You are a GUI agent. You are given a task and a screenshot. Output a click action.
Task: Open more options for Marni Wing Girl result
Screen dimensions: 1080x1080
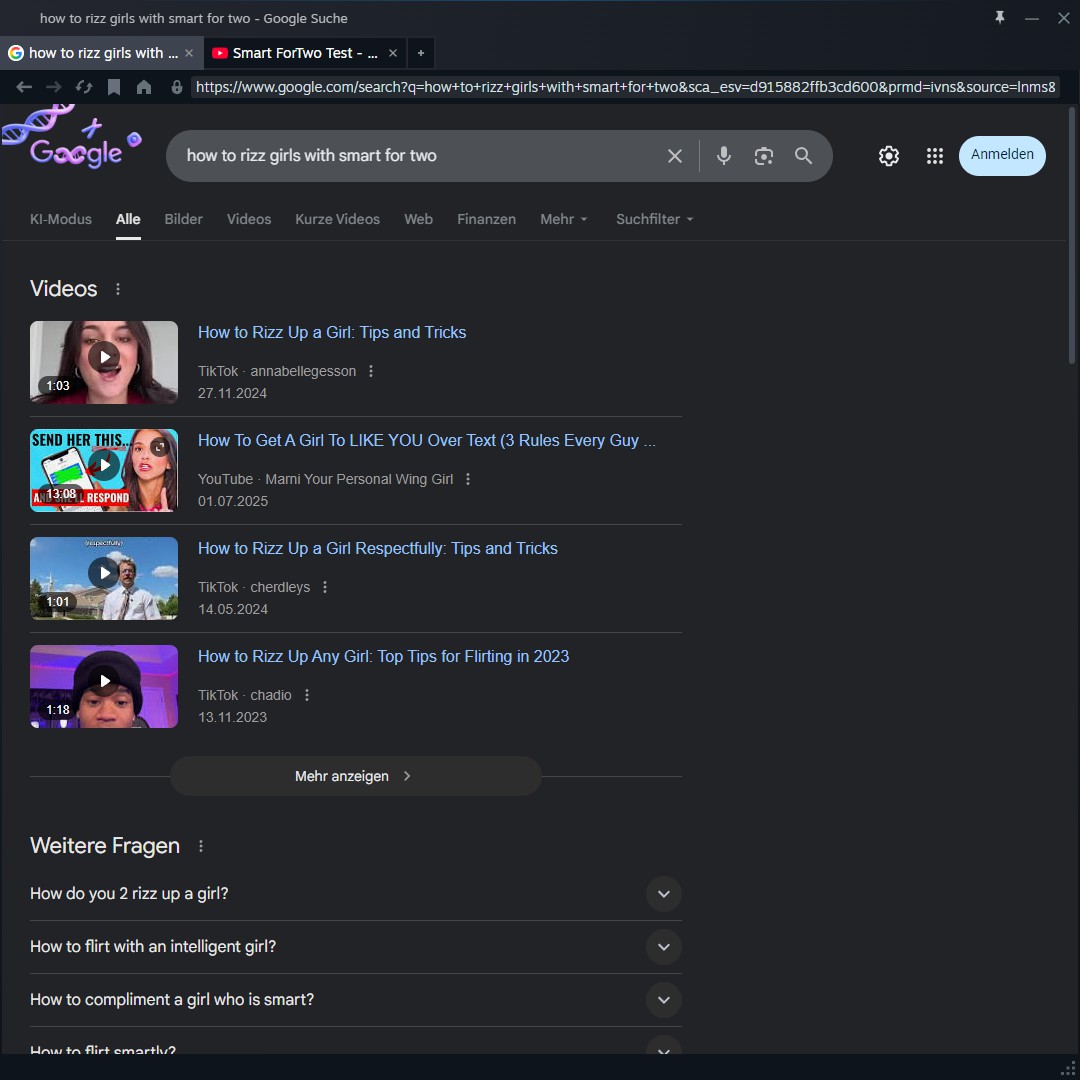click(x=468, y=479)
